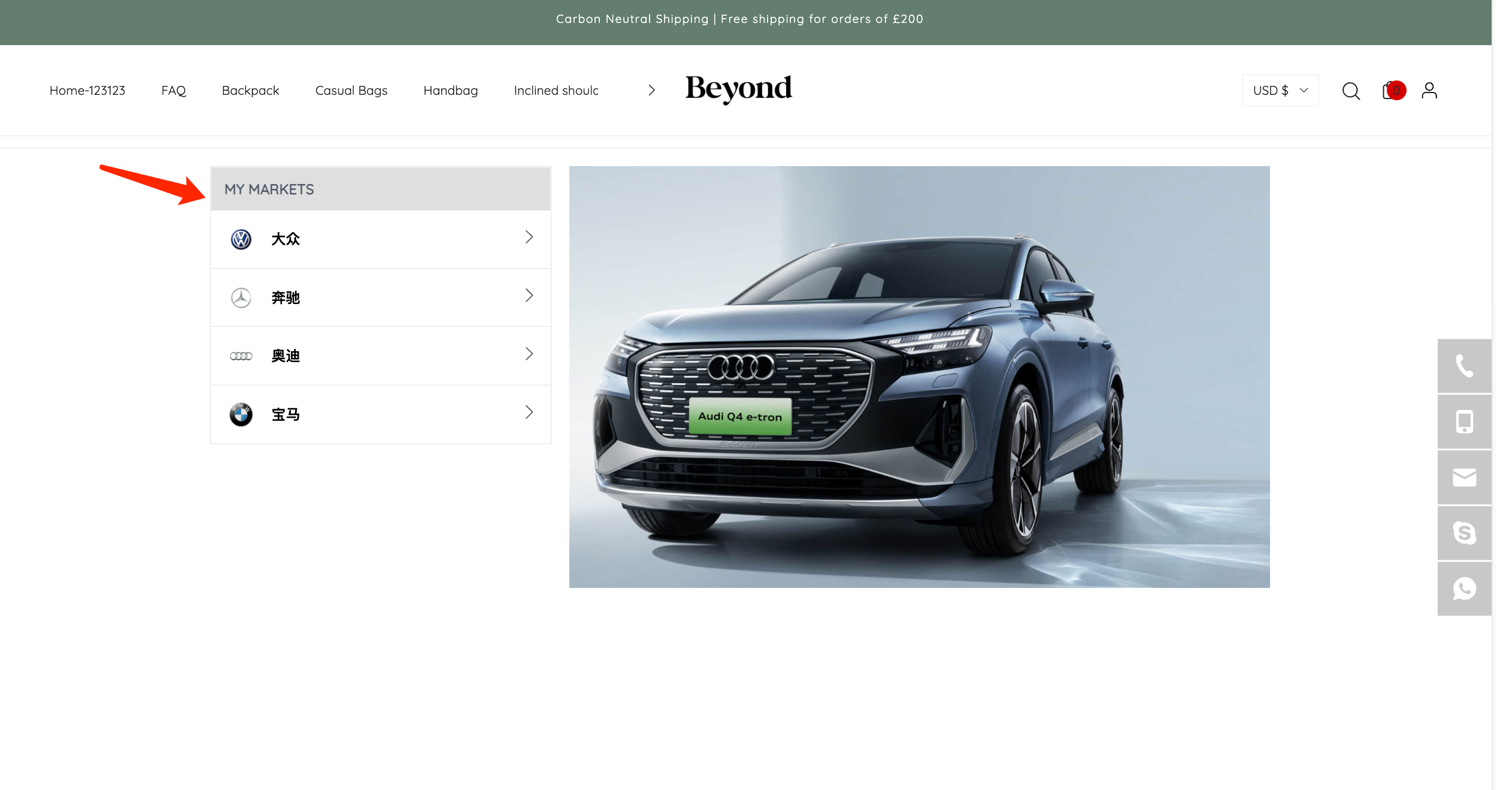
Task: Open the email envelope floating icon
Action: (1464, 478)
